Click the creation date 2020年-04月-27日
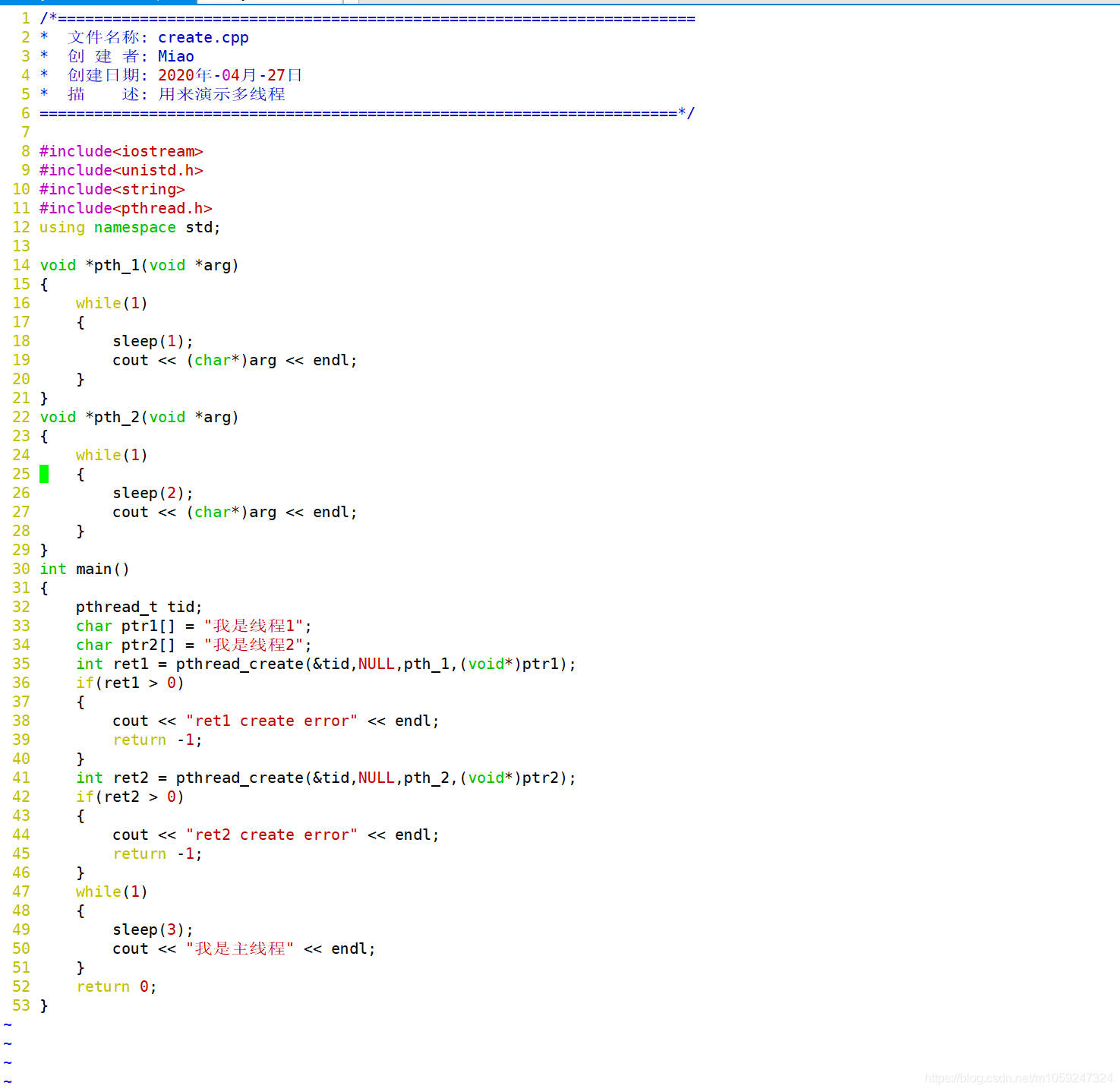This screenshot has width=1120, height=1092. (x=230, y=75)
